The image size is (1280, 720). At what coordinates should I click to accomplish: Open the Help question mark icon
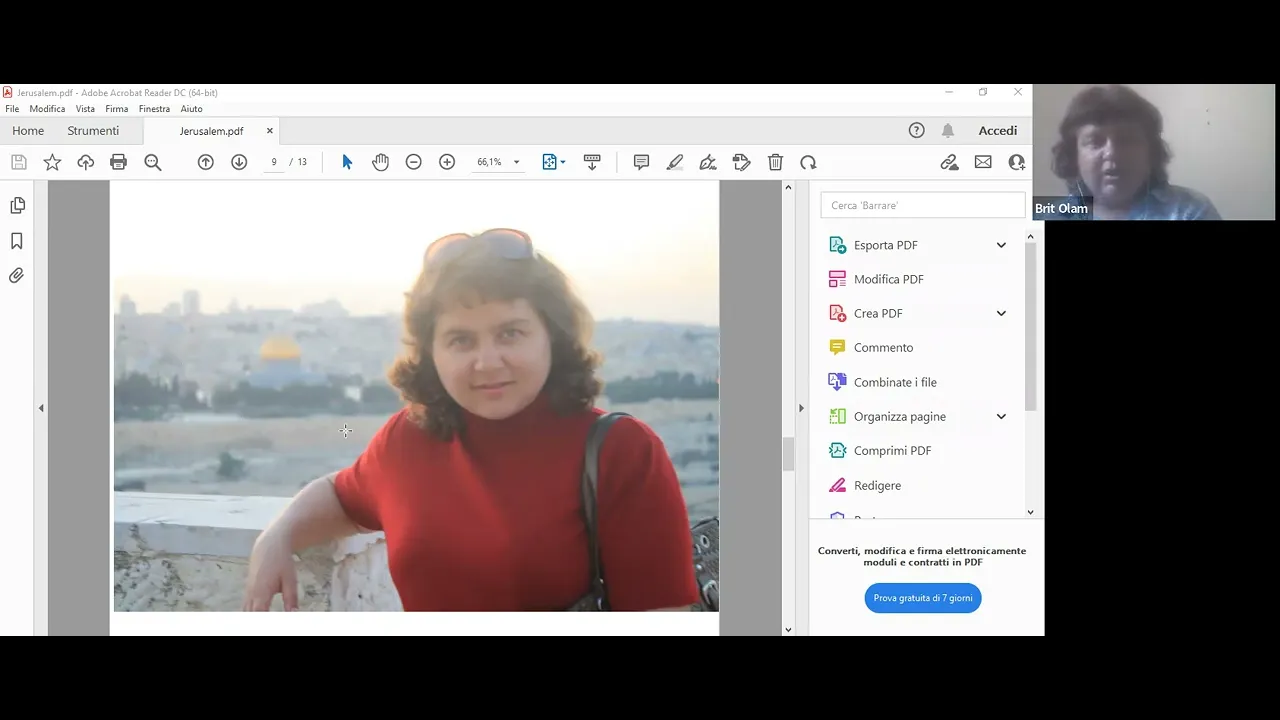pyautogui.click(x=916, y=131)
